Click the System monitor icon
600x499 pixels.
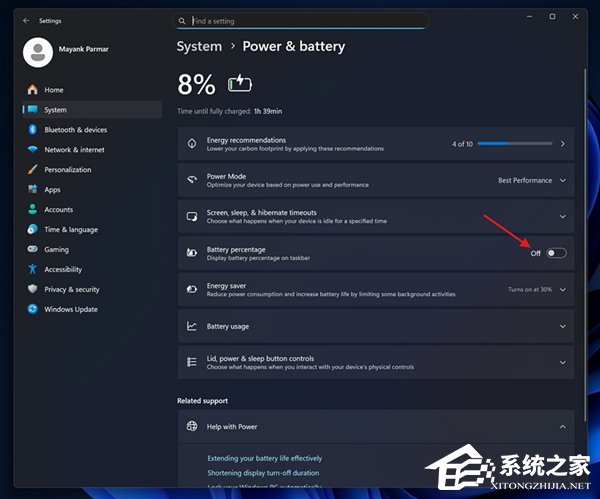pos(33,110)
